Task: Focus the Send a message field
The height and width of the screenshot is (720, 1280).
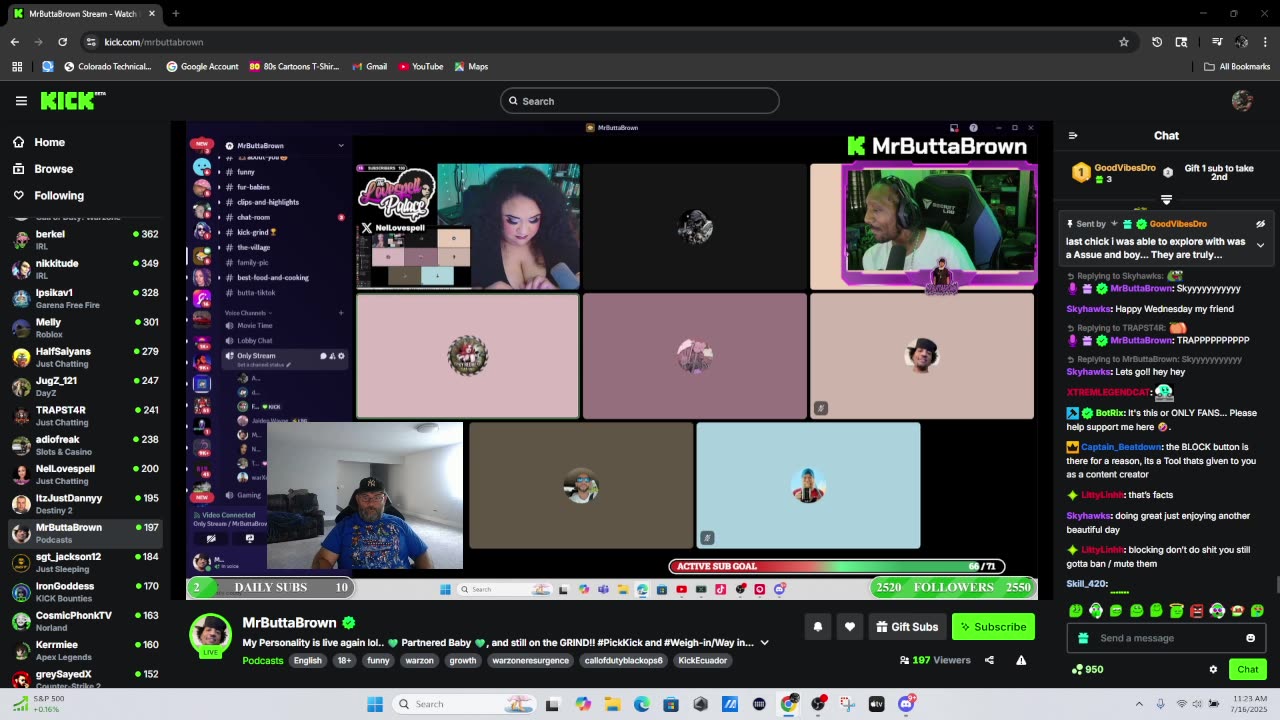Action: click(1166, 638)
